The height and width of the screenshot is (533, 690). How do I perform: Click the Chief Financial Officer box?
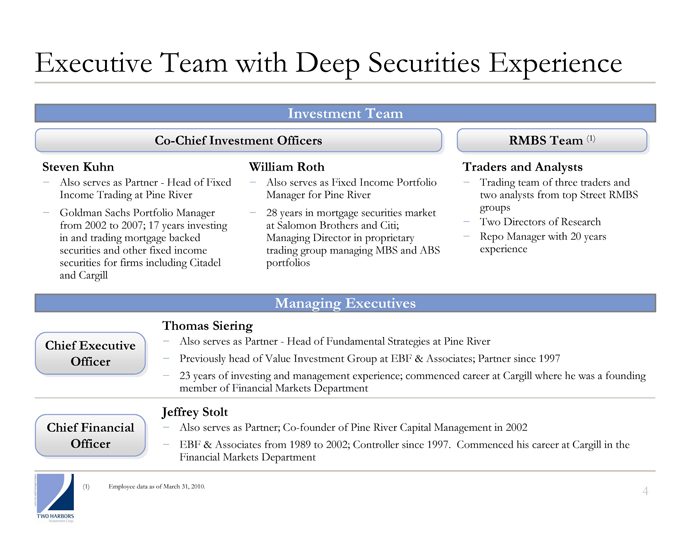[90, 435]
